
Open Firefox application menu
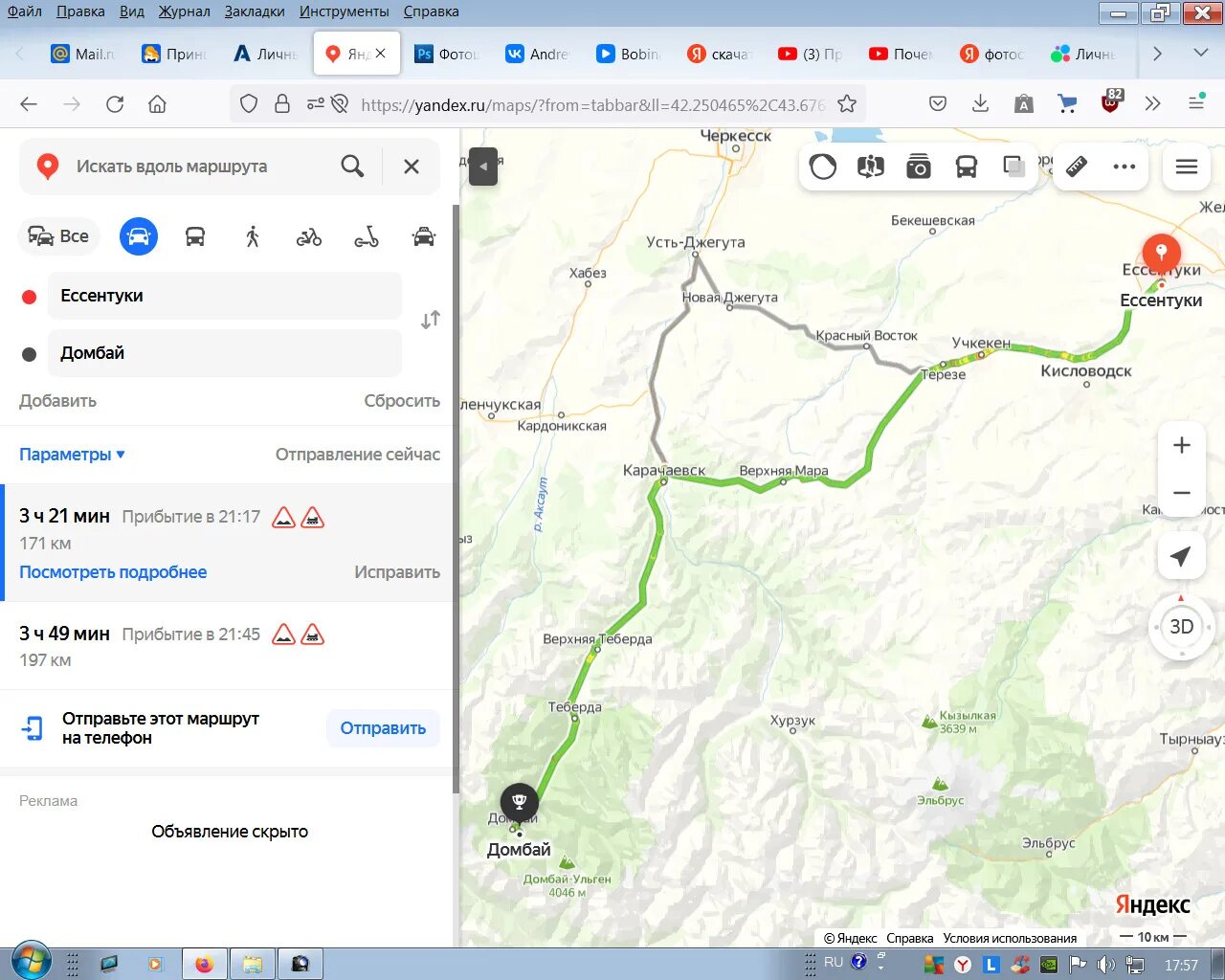tap(1195, 103)
